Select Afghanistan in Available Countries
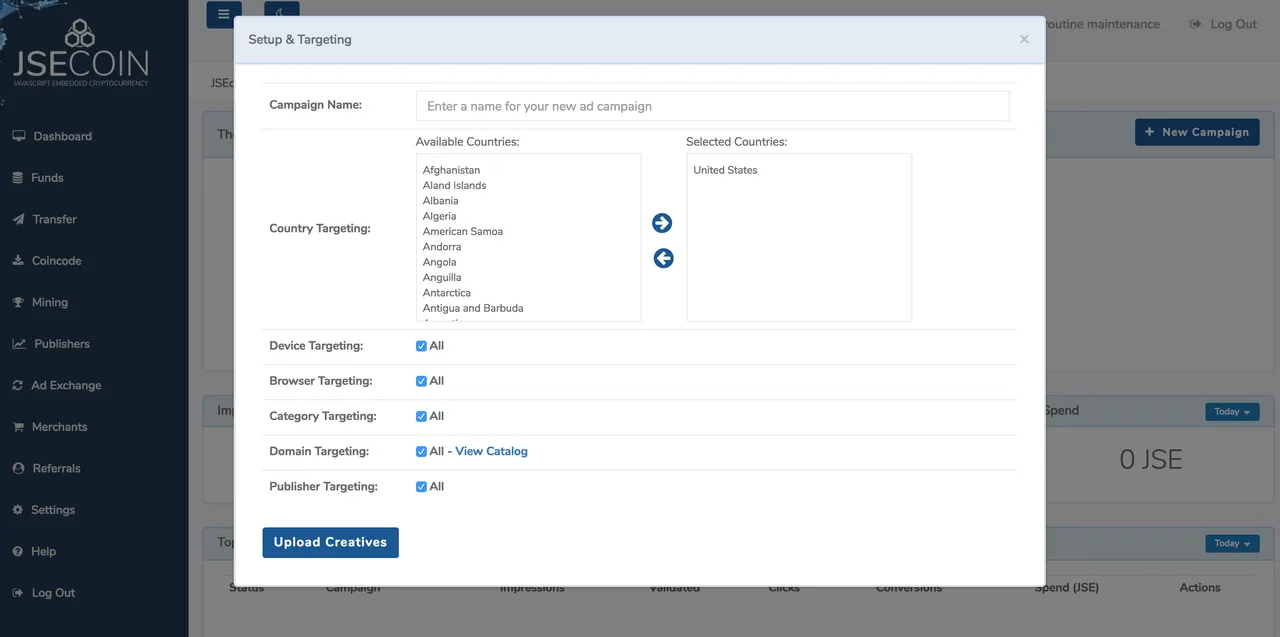 click(x=451, y=170)
